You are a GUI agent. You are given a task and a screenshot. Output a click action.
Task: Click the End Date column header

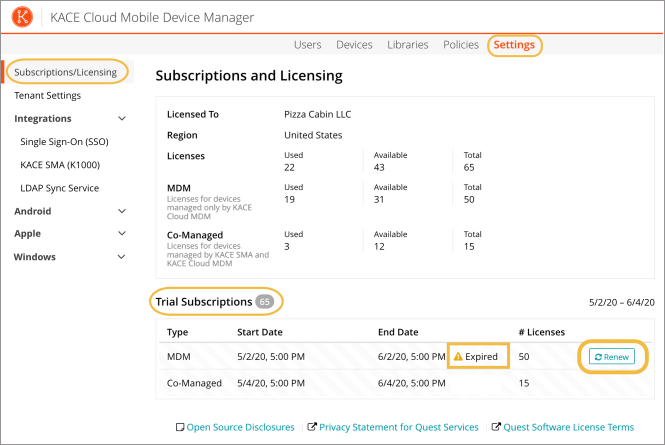(x=398, y=332)
